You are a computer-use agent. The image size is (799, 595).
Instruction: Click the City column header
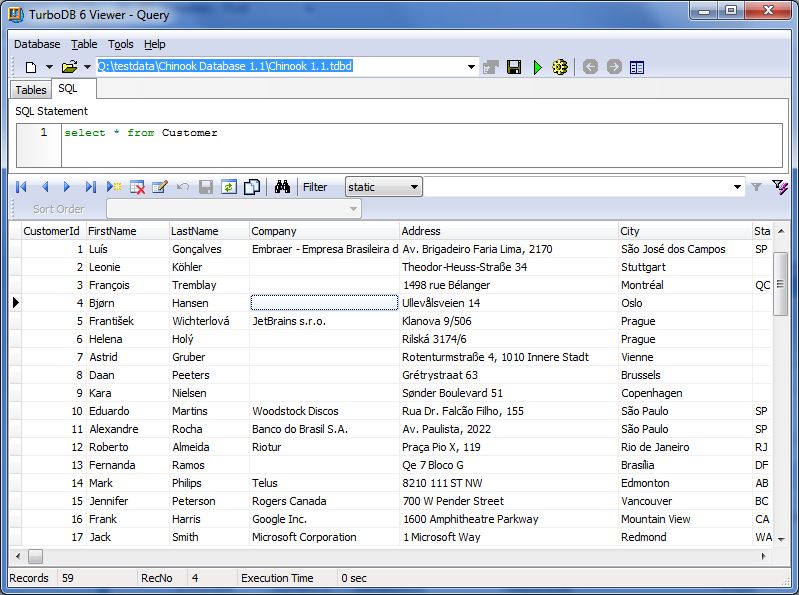pos(684,231)
